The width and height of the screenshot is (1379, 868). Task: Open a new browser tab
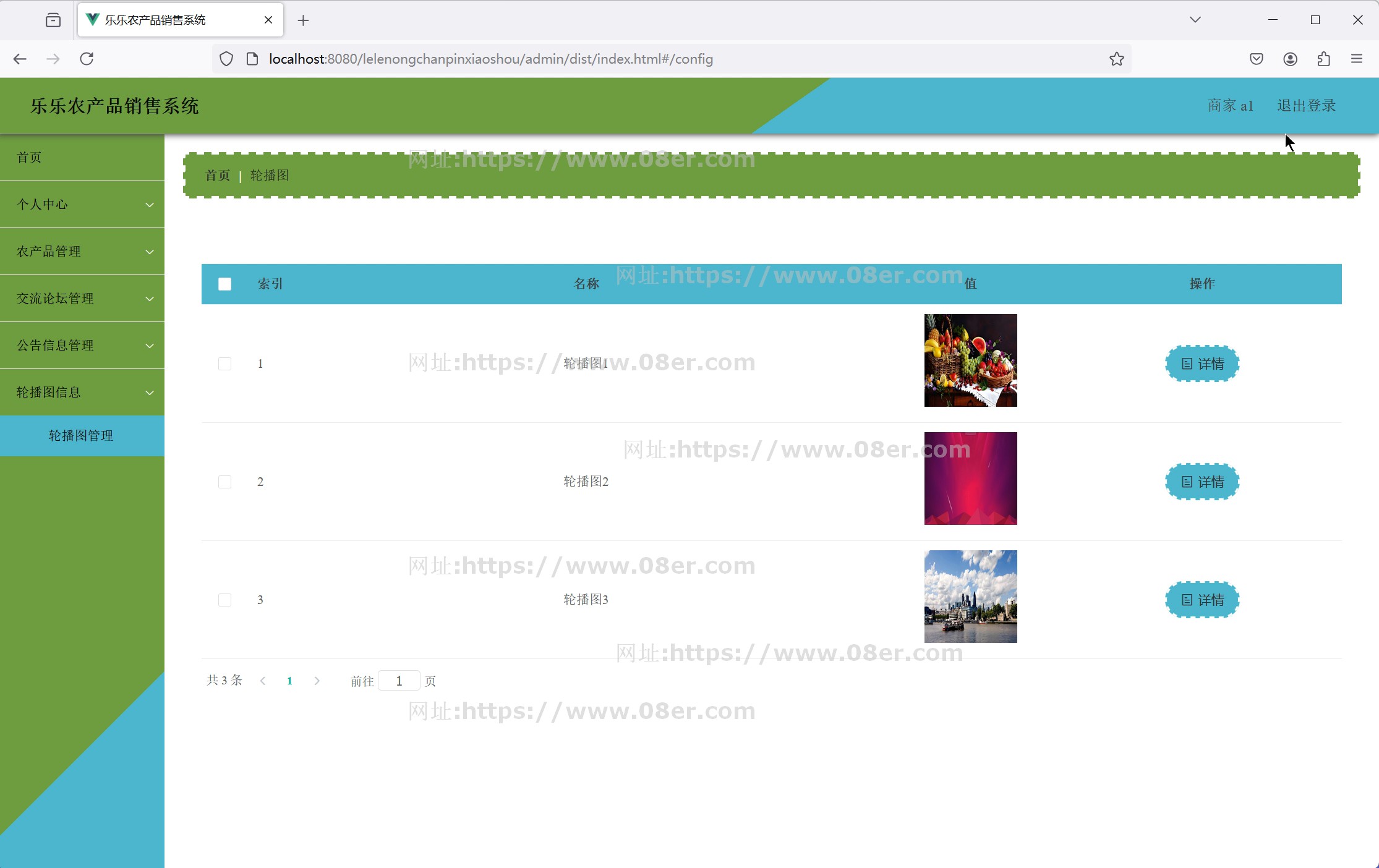click(303, 20)
